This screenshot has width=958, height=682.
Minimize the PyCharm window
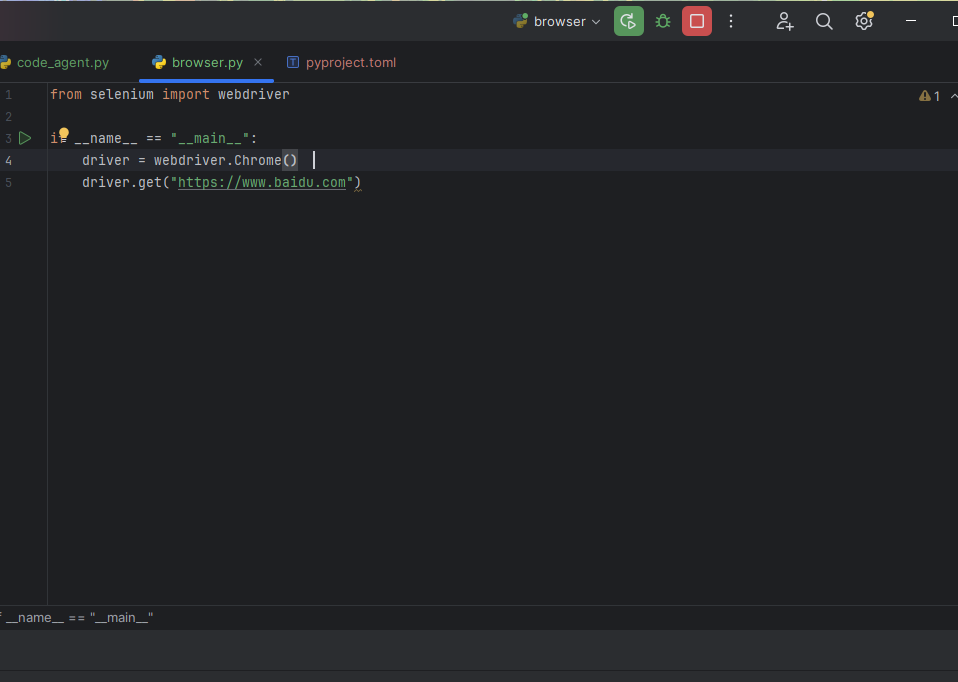910,21
